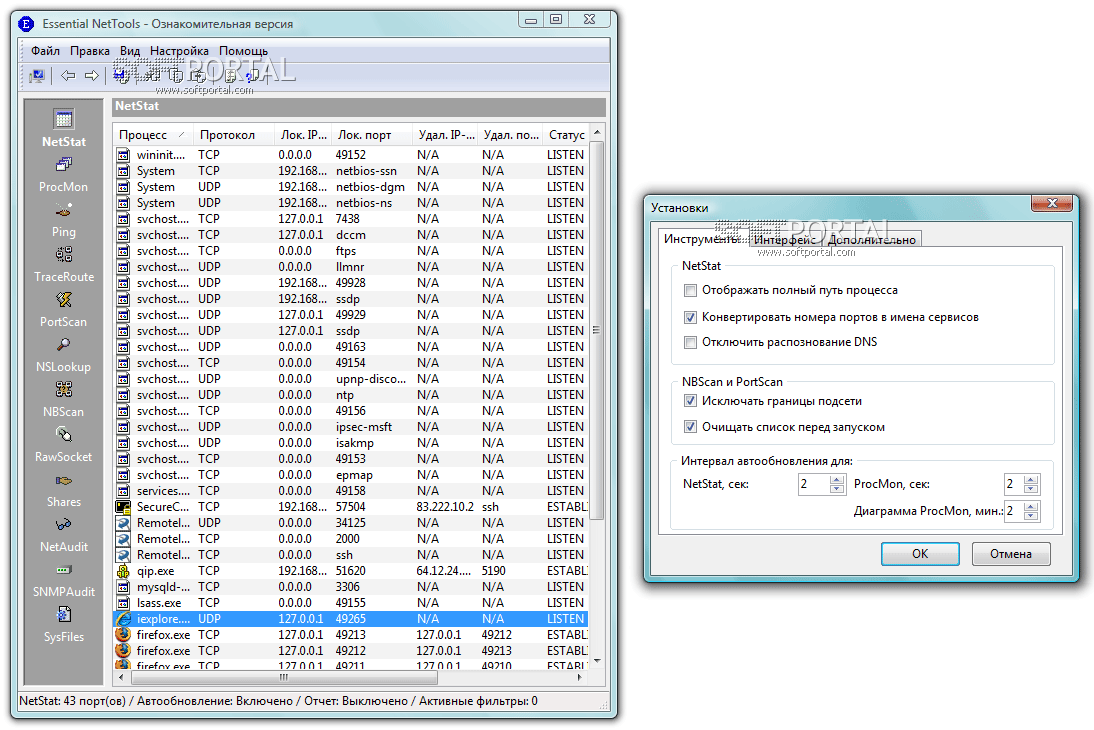Sort list by Процесс column header
The width and height of the screenshot is (1094, 730).
tap(152, 135)
